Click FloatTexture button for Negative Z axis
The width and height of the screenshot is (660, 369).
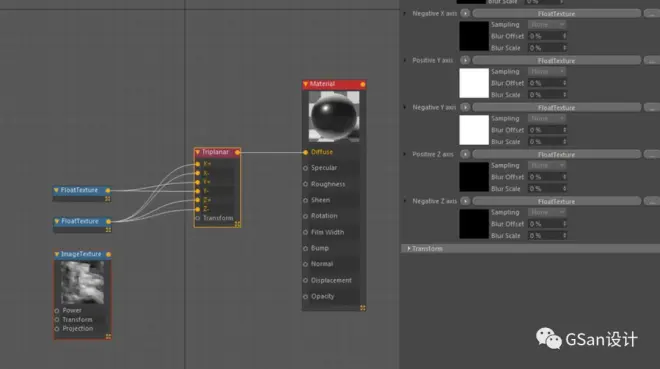point(556,202)
